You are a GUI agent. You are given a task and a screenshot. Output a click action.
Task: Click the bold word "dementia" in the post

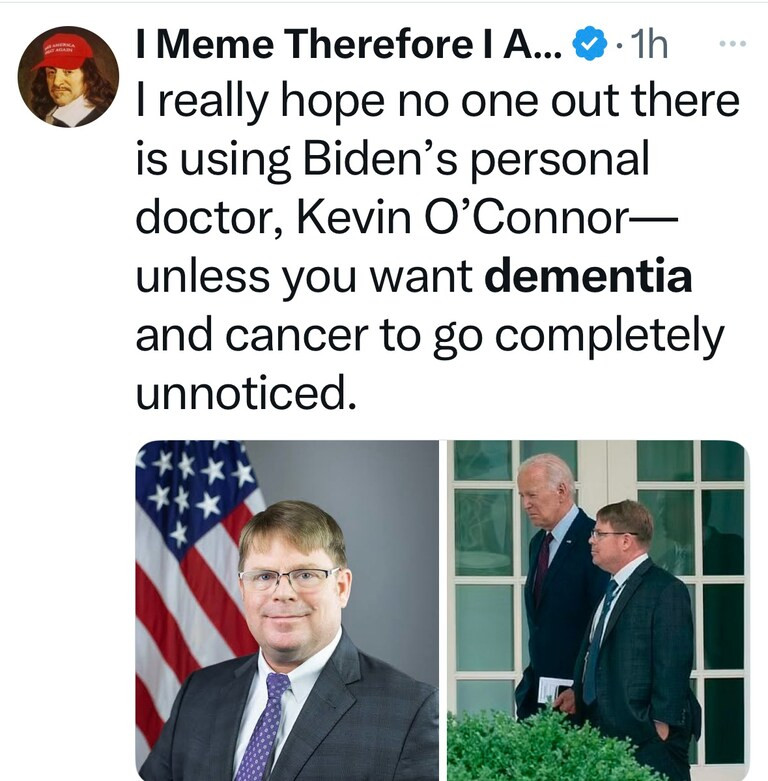click(x=588, y=275)
